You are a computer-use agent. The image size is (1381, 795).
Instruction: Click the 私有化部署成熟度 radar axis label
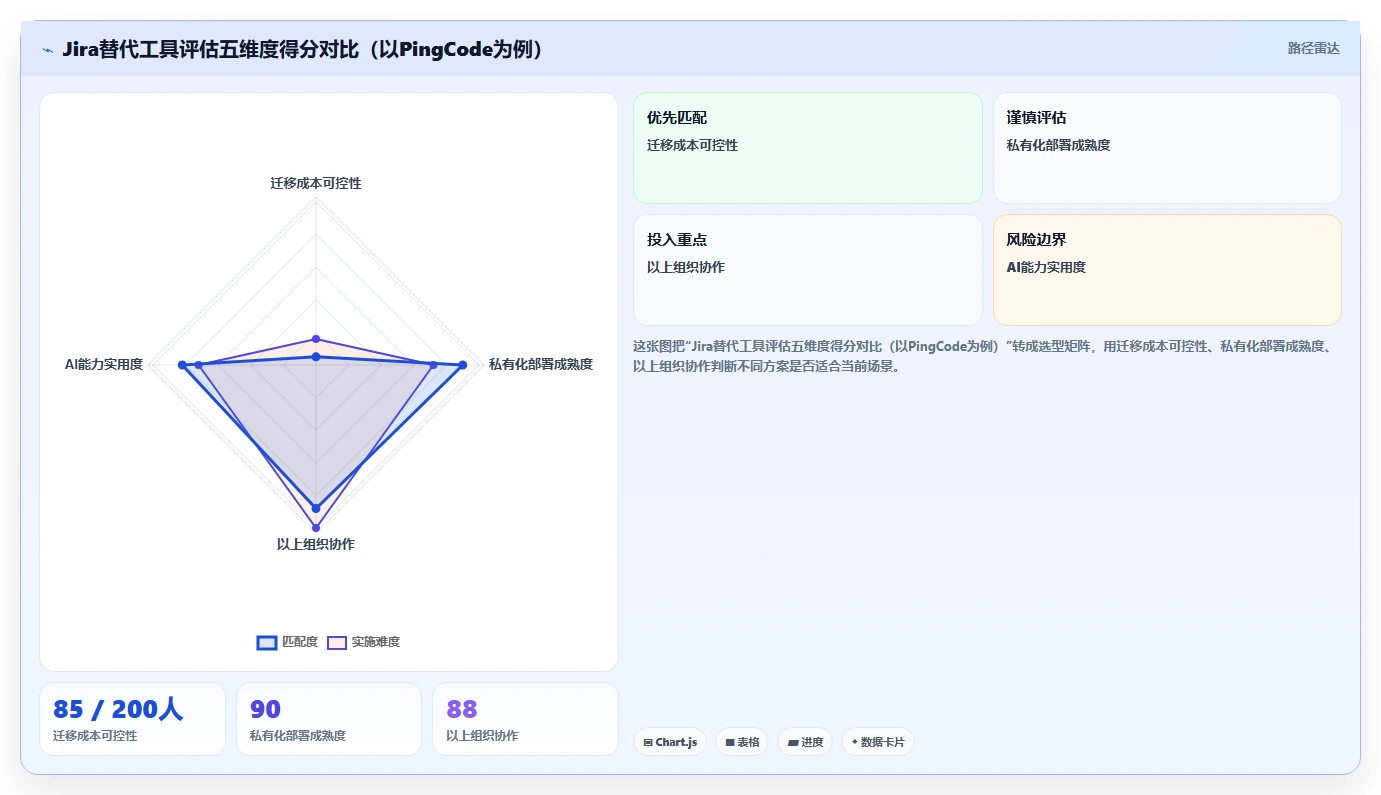(541, 364)
